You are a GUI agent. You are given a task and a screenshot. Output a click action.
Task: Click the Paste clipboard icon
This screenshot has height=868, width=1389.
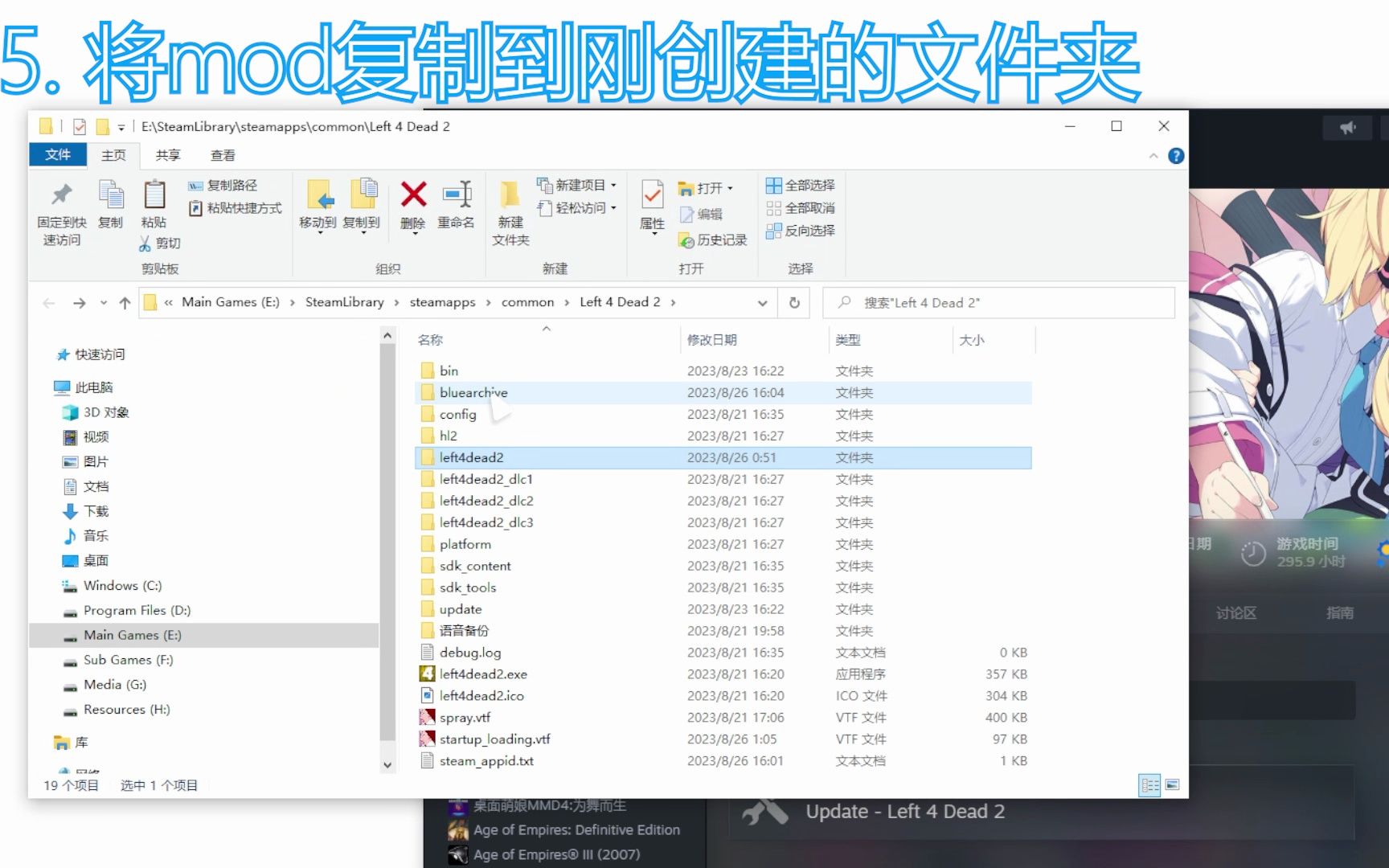tap(154, 195)
